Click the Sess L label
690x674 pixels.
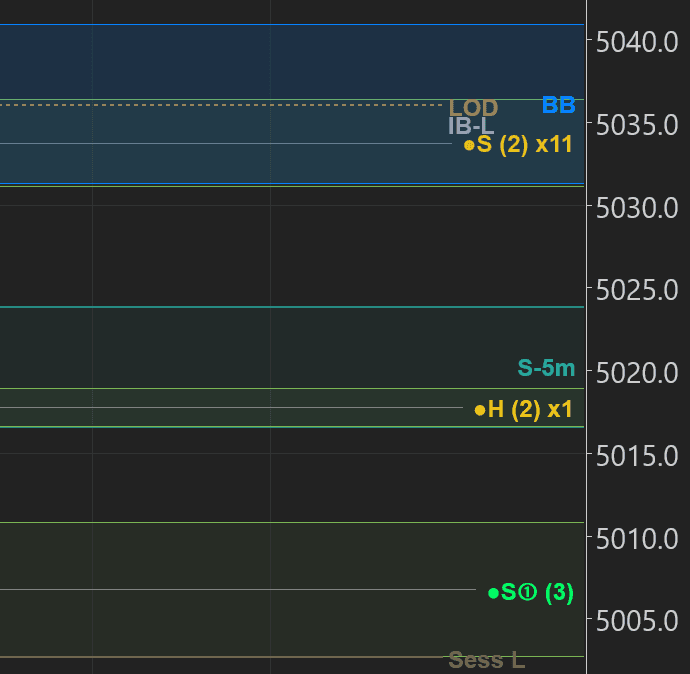[486, 660]
